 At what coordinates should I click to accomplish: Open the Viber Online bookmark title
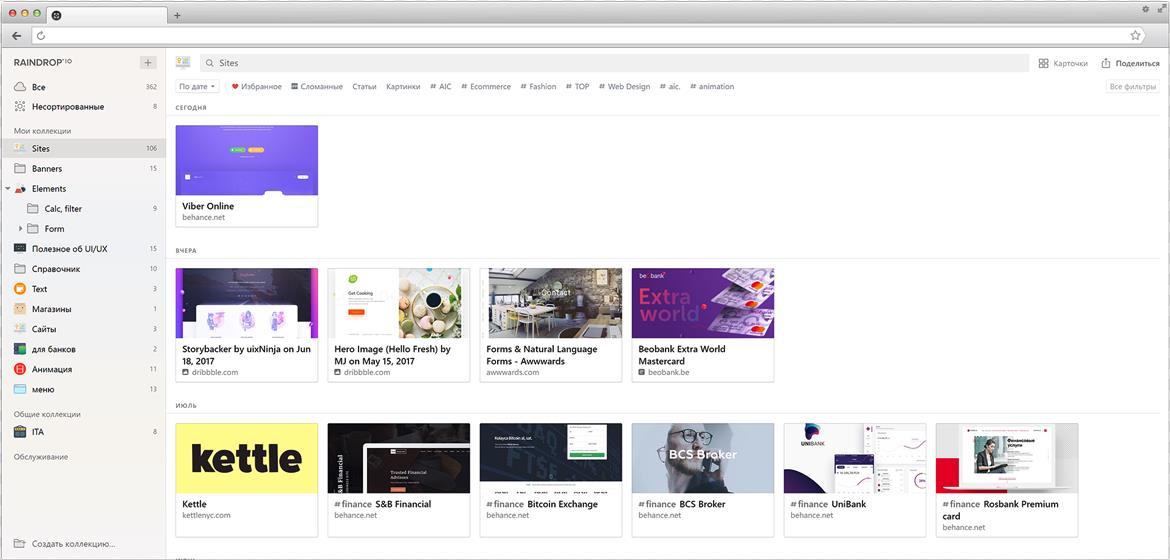click(208, 206)
